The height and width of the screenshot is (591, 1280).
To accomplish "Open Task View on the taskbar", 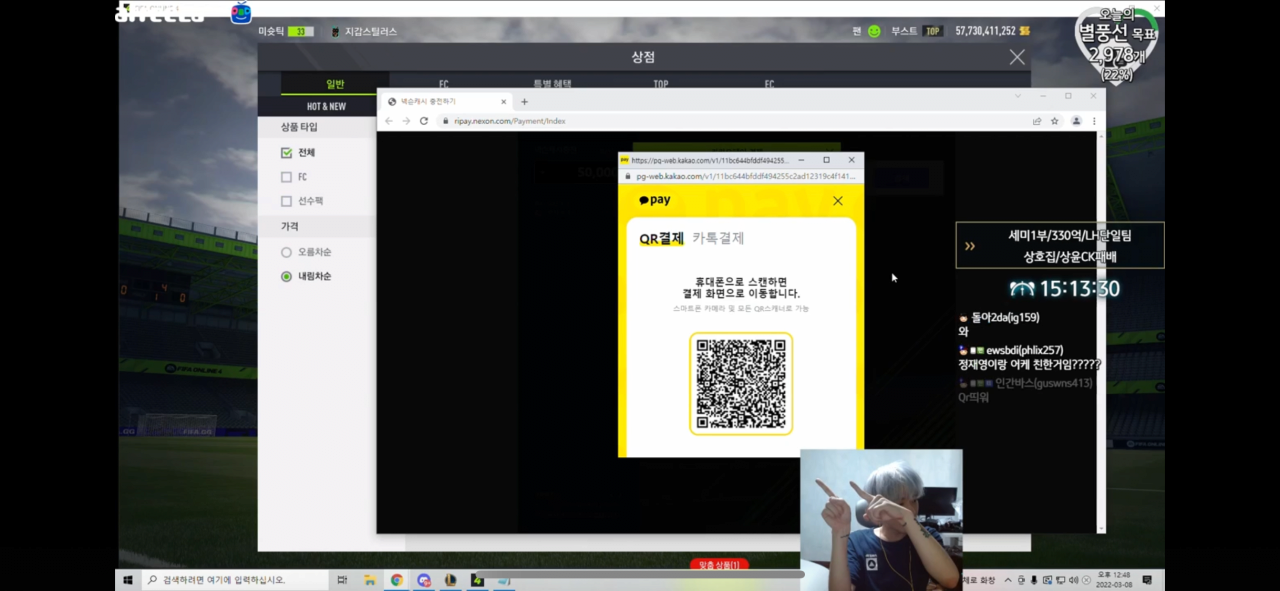I will (342, 580).
